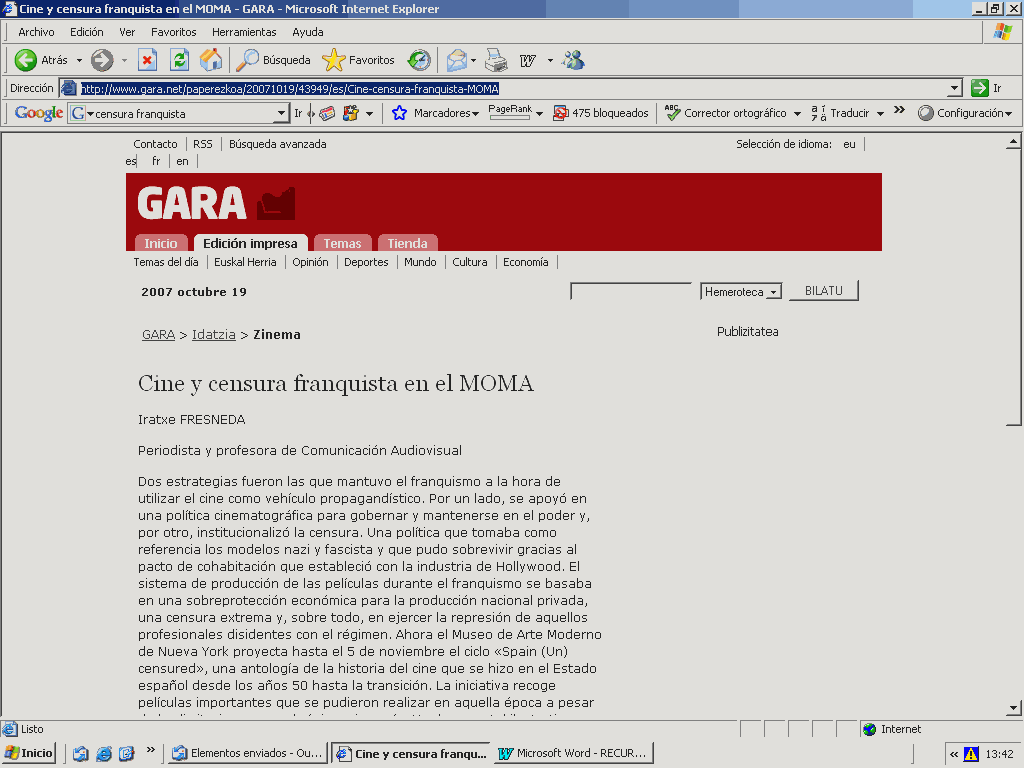Open the Ayuda menu
1024x768 pixels.
click(308, 32)
